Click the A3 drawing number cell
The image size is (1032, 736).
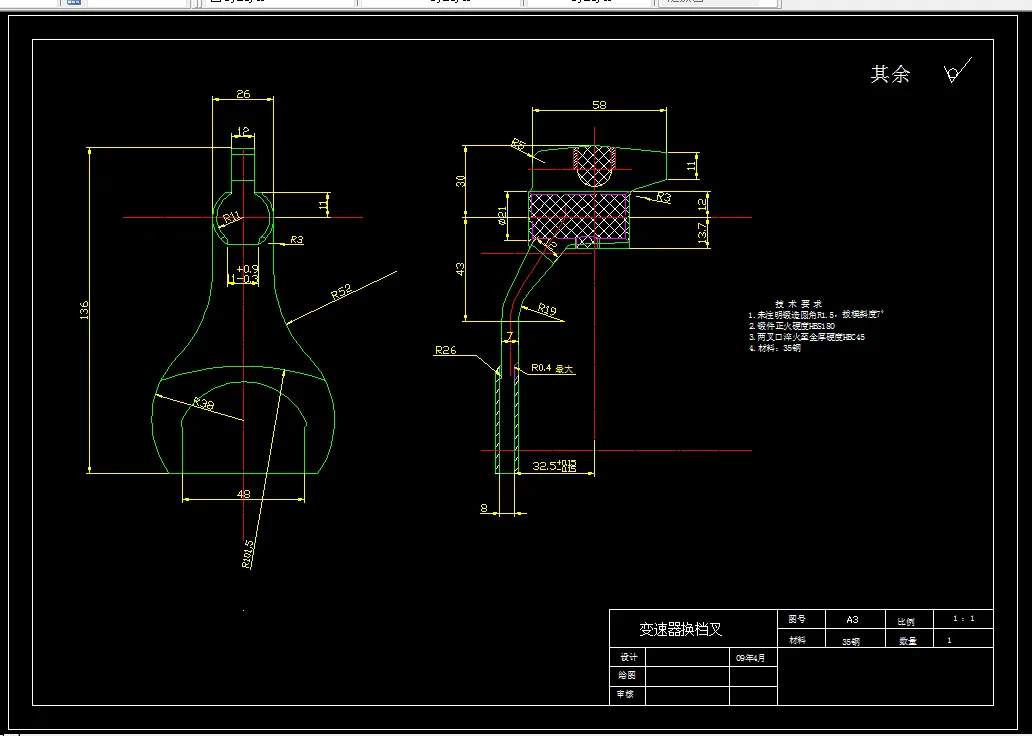(x=852, y=619)
